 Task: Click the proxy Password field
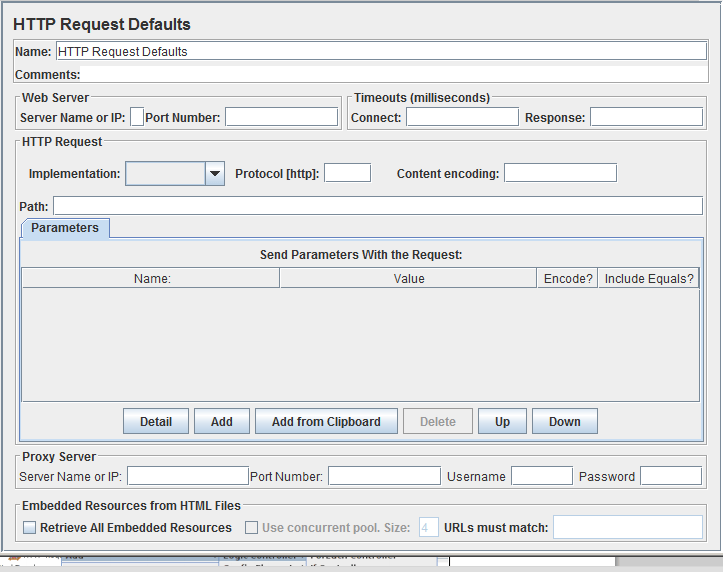[x=671, y=476]
